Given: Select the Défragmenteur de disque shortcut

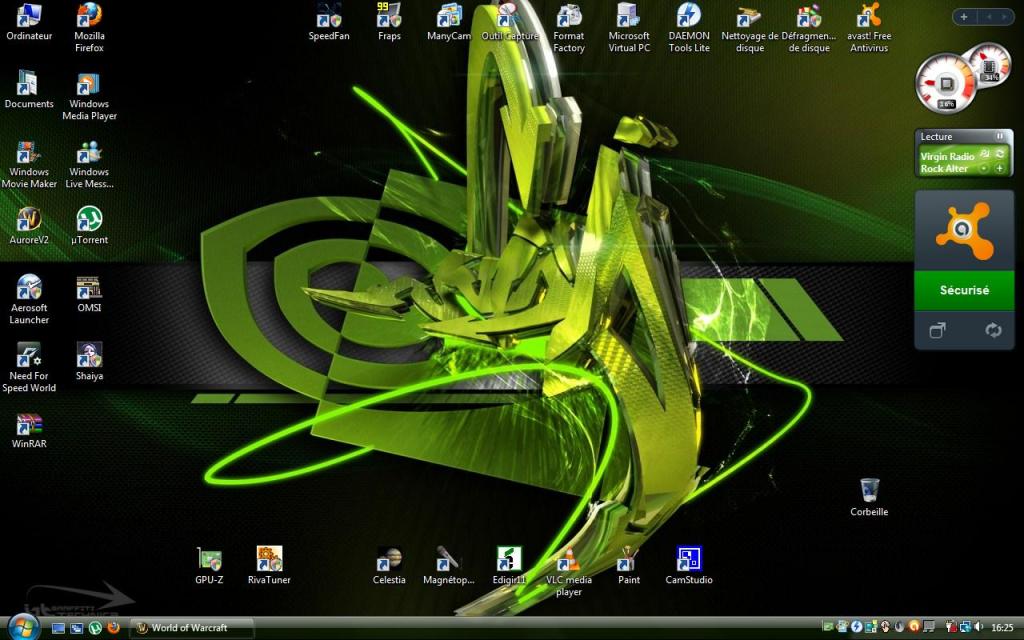Looking at the screenshot, I should [809, 28].
